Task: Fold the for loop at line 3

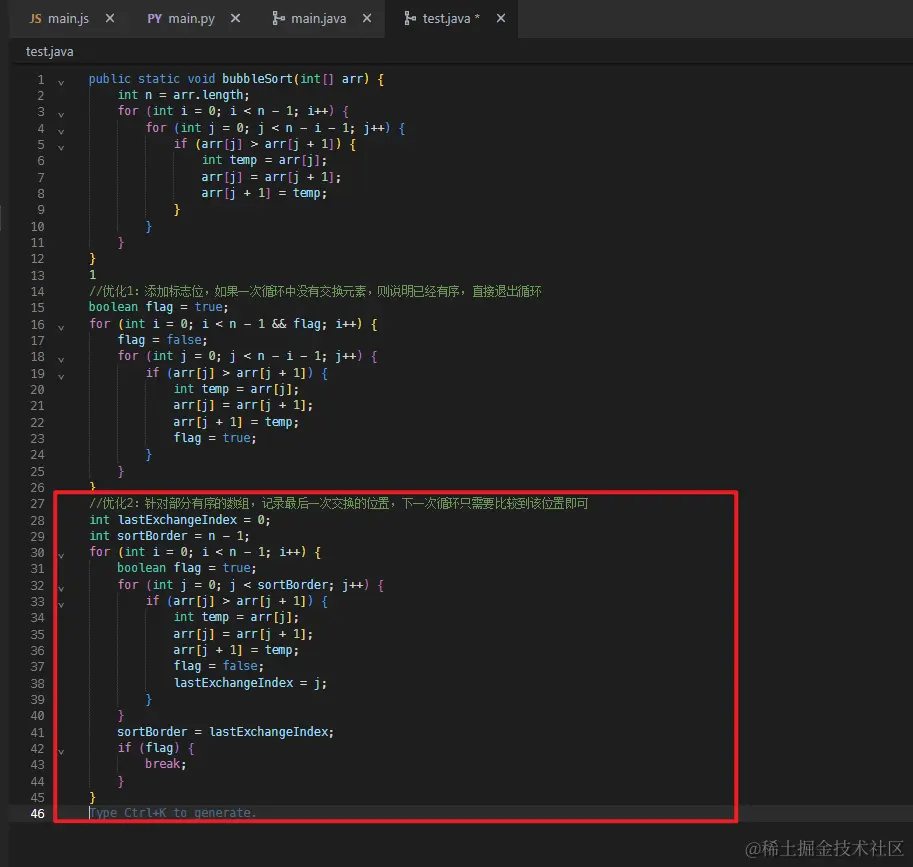Action: [x=61, y=114]
